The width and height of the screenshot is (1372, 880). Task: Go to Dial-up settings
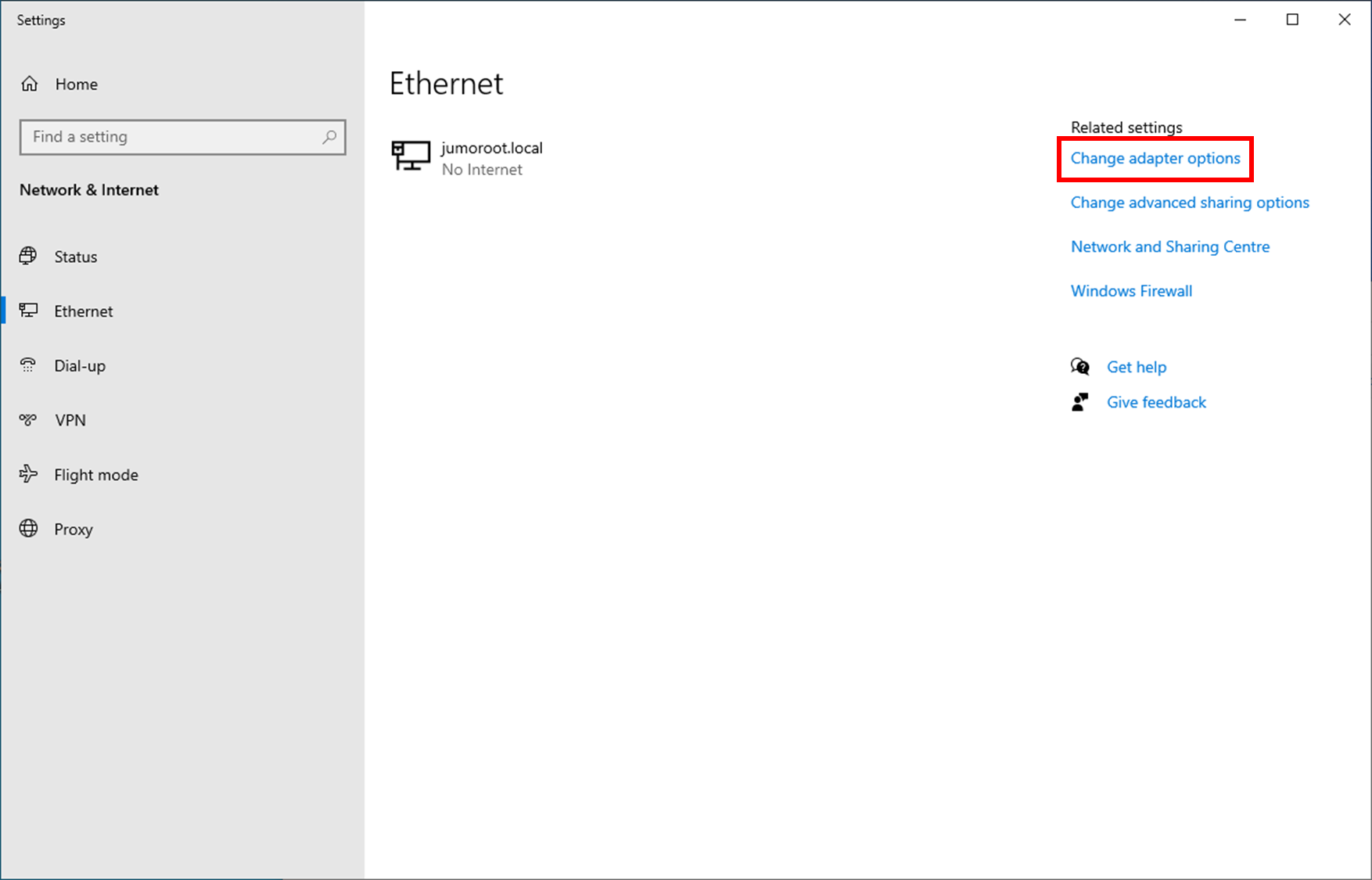pyautogui.click(x=80, y=366)
